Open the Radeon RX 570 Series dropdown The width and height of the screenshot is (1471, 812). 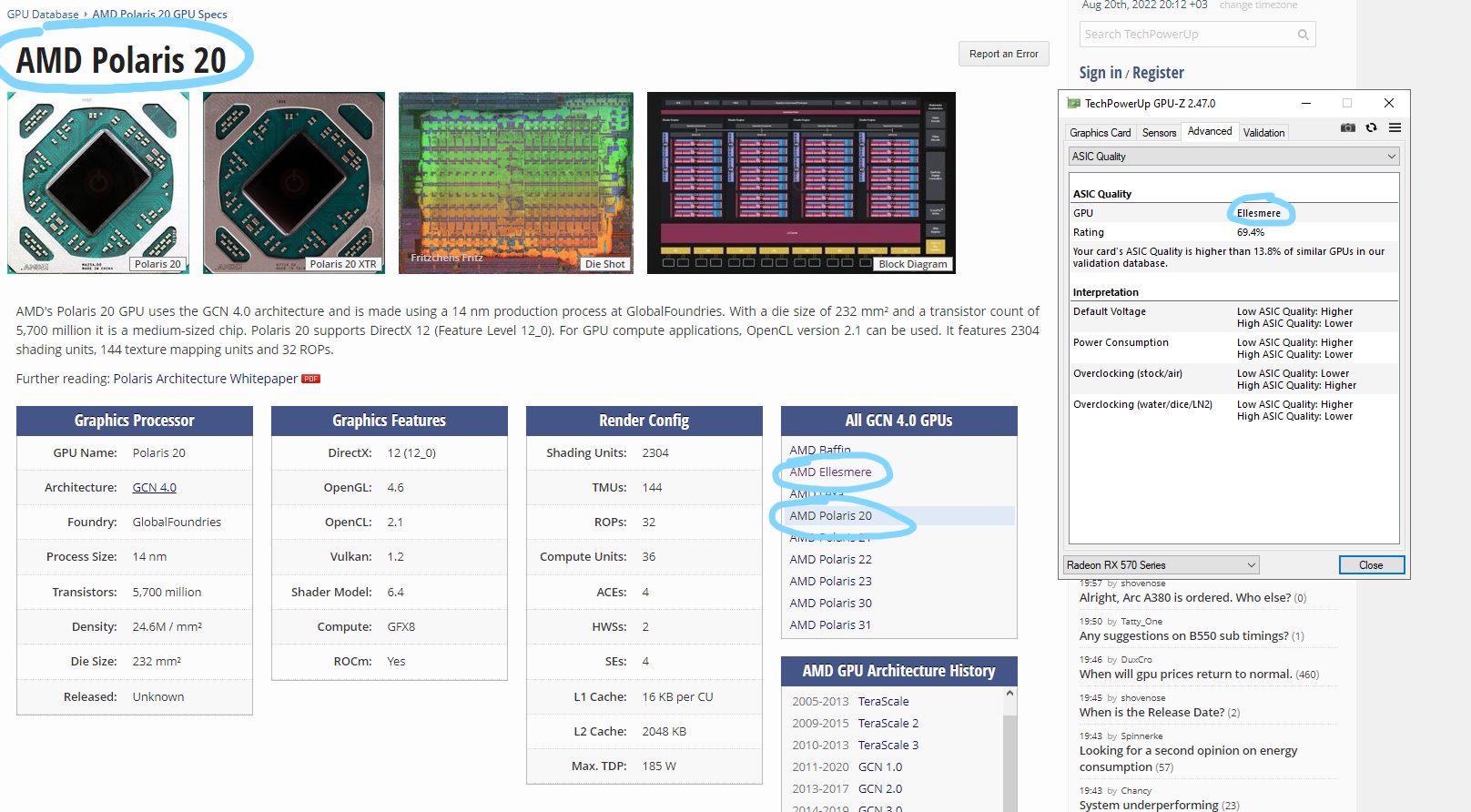(1162, 565)
